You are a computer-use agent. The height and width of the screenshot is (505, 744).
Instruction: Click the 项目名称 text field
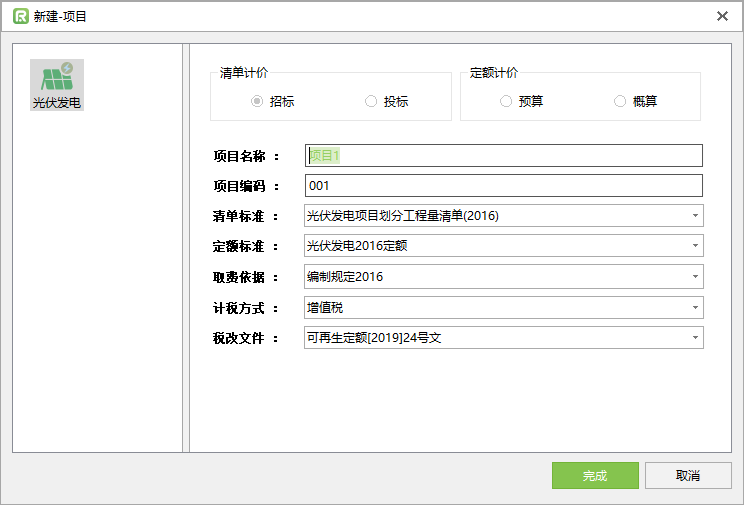tap(503, 156)
